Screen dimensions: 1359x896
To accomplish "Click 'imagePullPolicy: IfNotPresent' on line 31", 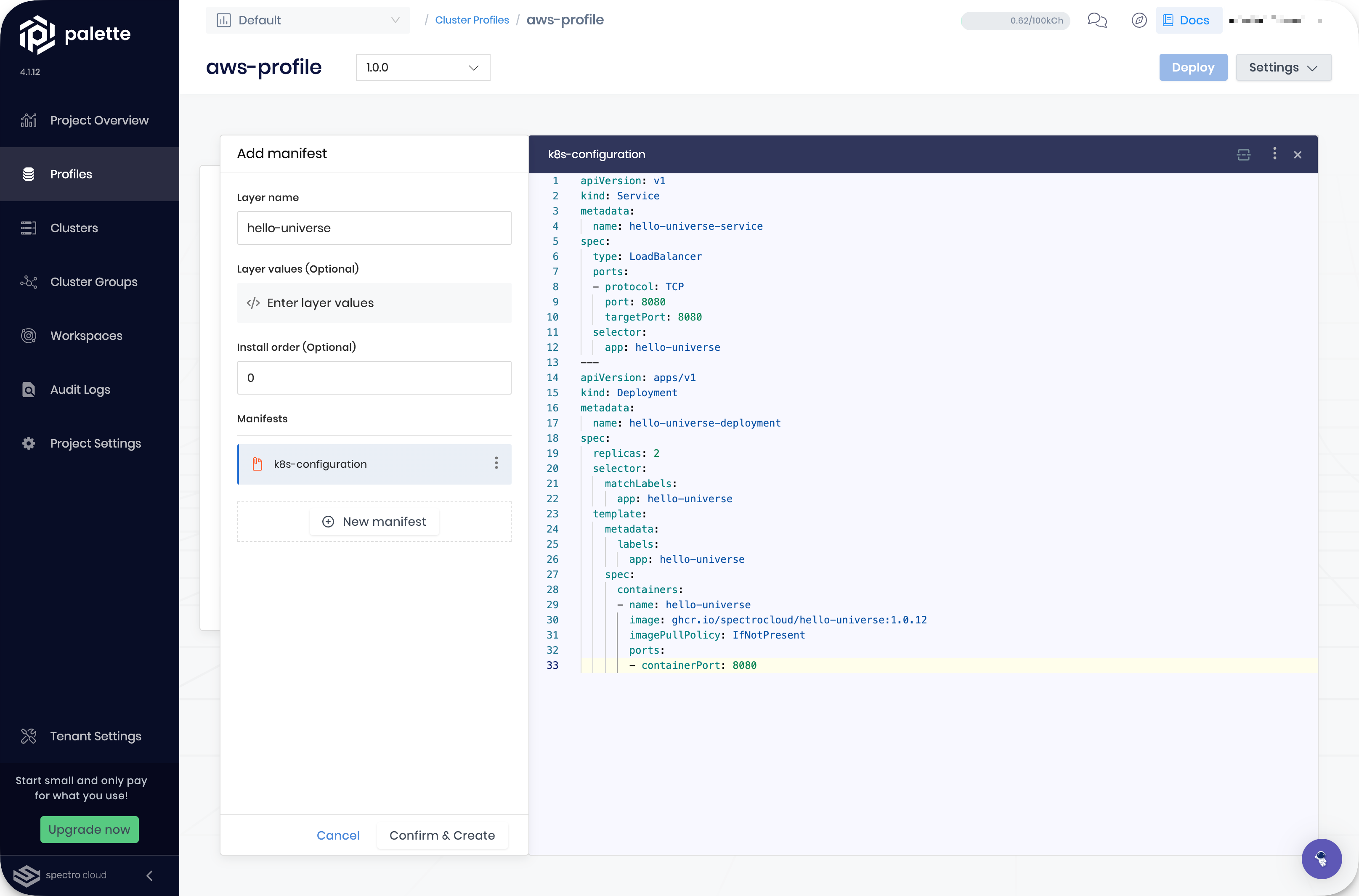I will pos(717,635).
